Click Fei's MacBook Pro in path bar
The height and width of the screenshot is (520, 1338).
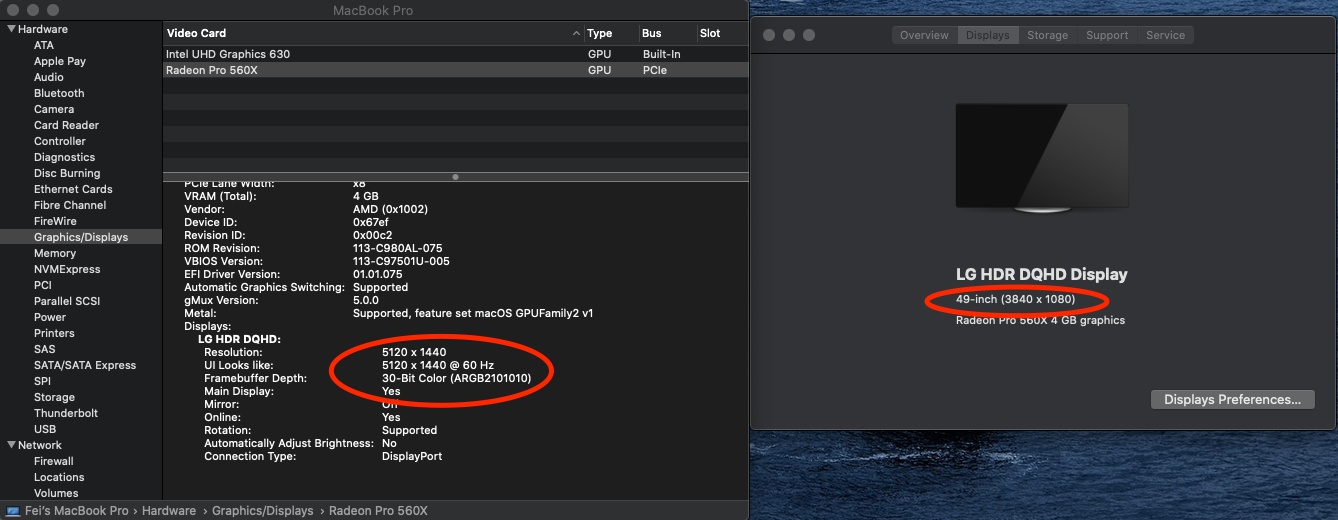click(76, 511)
